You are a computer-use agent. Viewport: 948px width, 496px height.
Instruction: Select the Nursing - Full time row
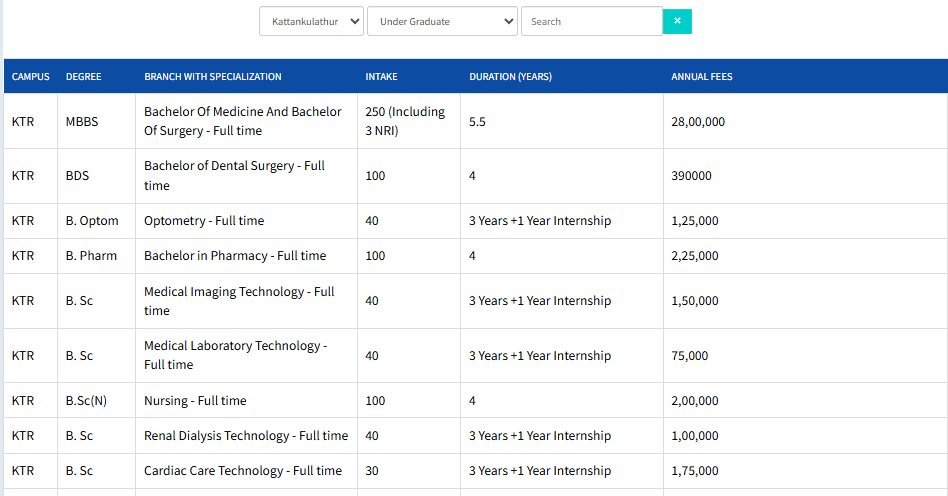195,401
